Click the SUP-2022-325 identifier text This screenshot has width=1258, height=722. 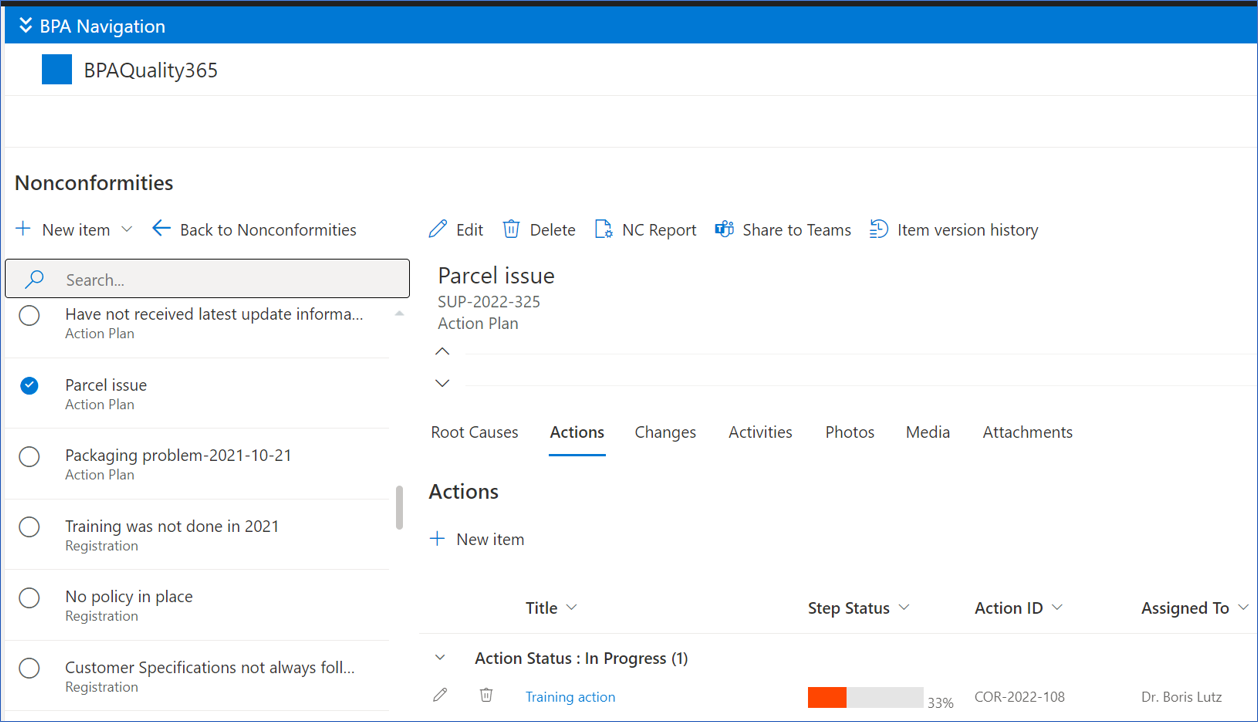[x=489, y=301]
